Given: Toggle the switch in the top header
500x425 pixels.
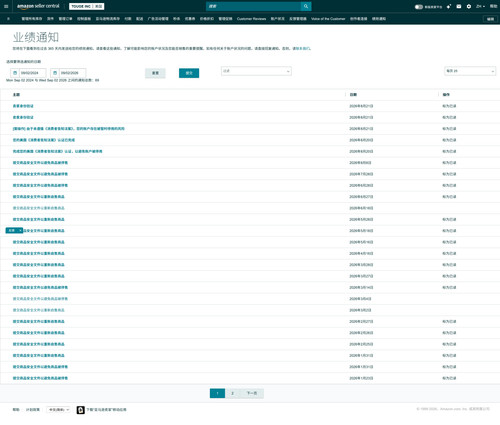Looking at the screenshot, I should coord(419,7).
